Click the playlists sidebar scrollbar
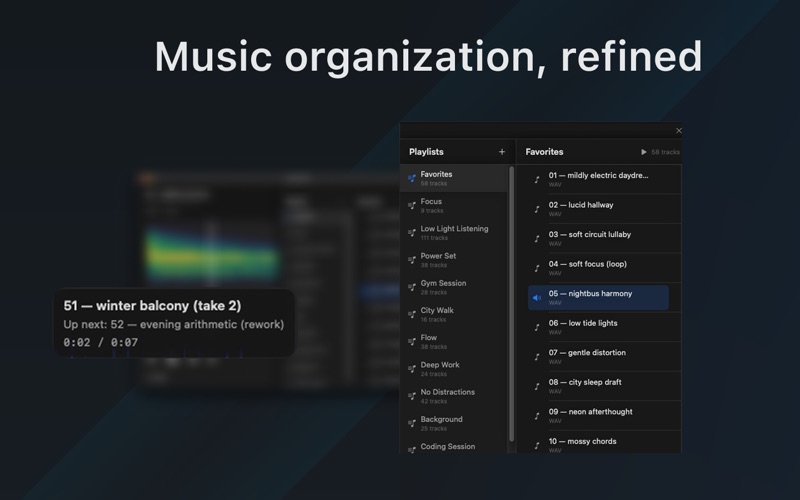Viewport: 800px width, 500px height. click(x=512, y=304)
